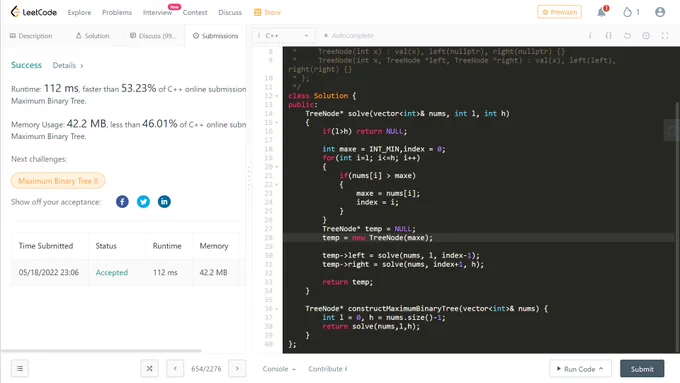
Task: Open editor settings icon
Action: click(x=646, y=36)
